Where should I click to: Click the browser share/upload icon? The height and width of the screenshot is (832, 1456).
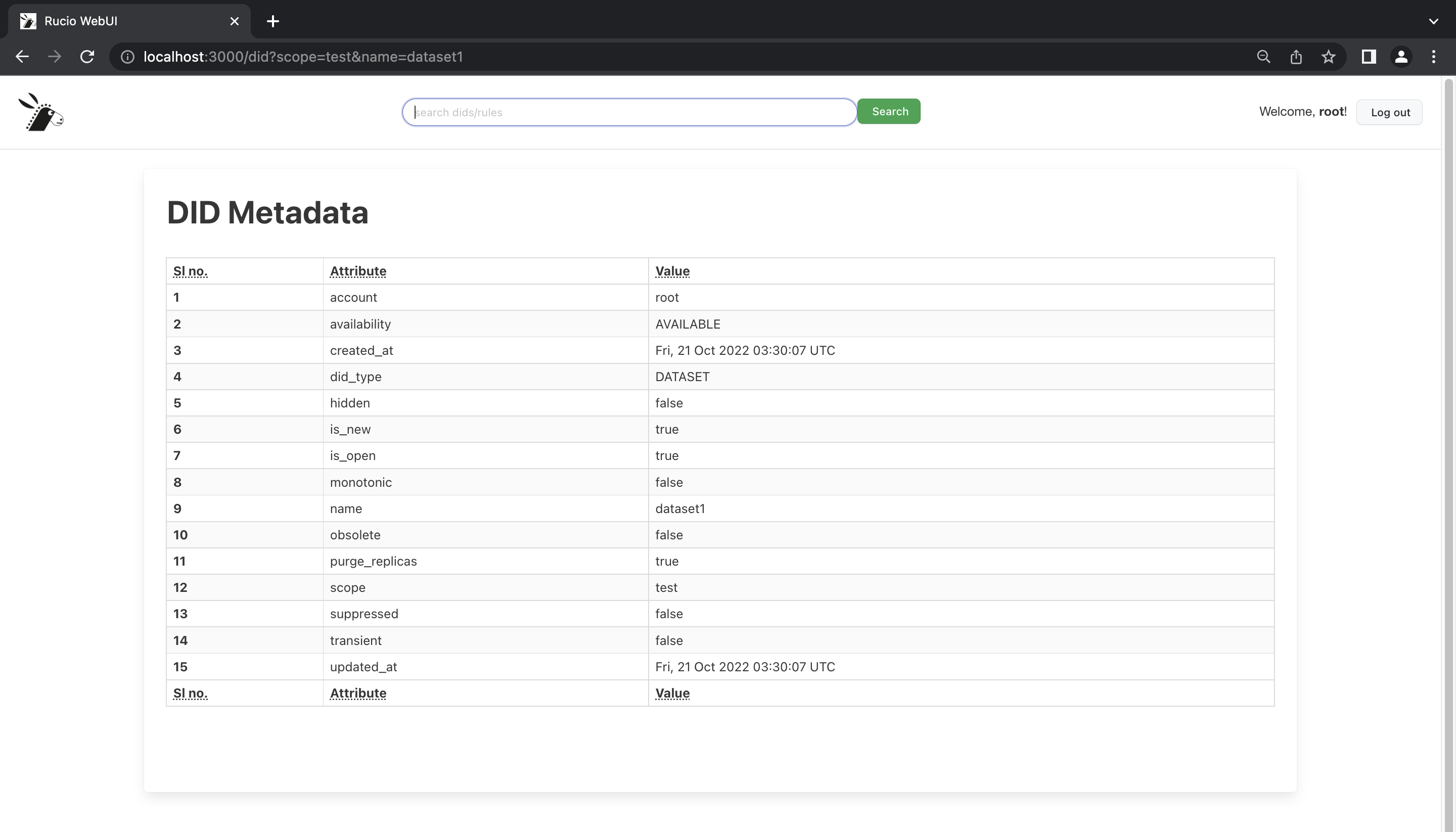(x=1296, y=57)
